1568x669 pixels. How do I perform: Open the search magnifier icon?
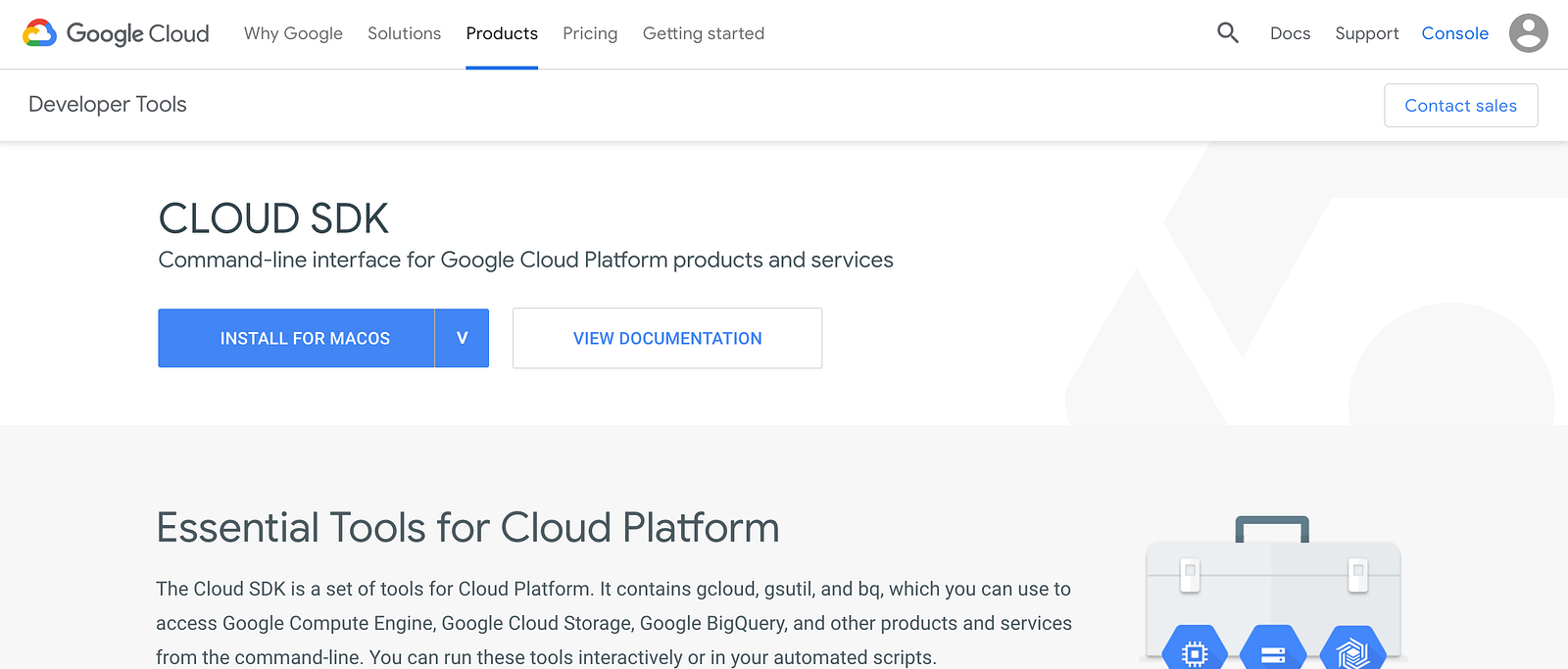[x=1227, y=33]
